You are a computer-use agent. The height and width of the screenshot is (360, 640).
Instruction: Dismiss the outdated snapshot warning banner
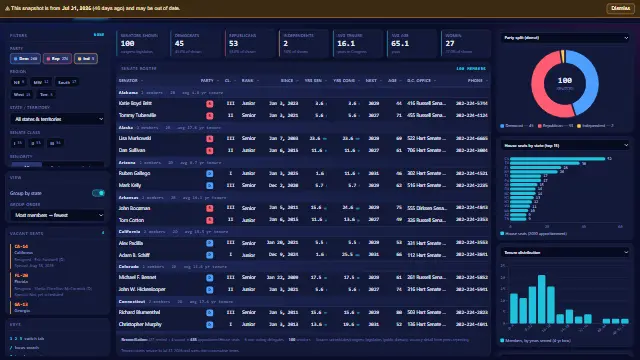coord(620,8)
